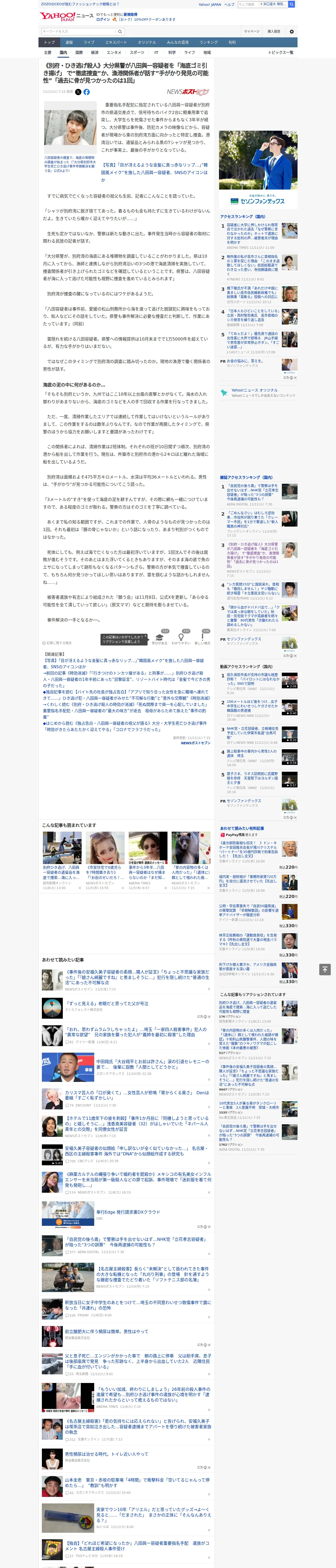336x1568 pixels.
Task: Click the ヘルプ link in header
Action: (229, 4)
